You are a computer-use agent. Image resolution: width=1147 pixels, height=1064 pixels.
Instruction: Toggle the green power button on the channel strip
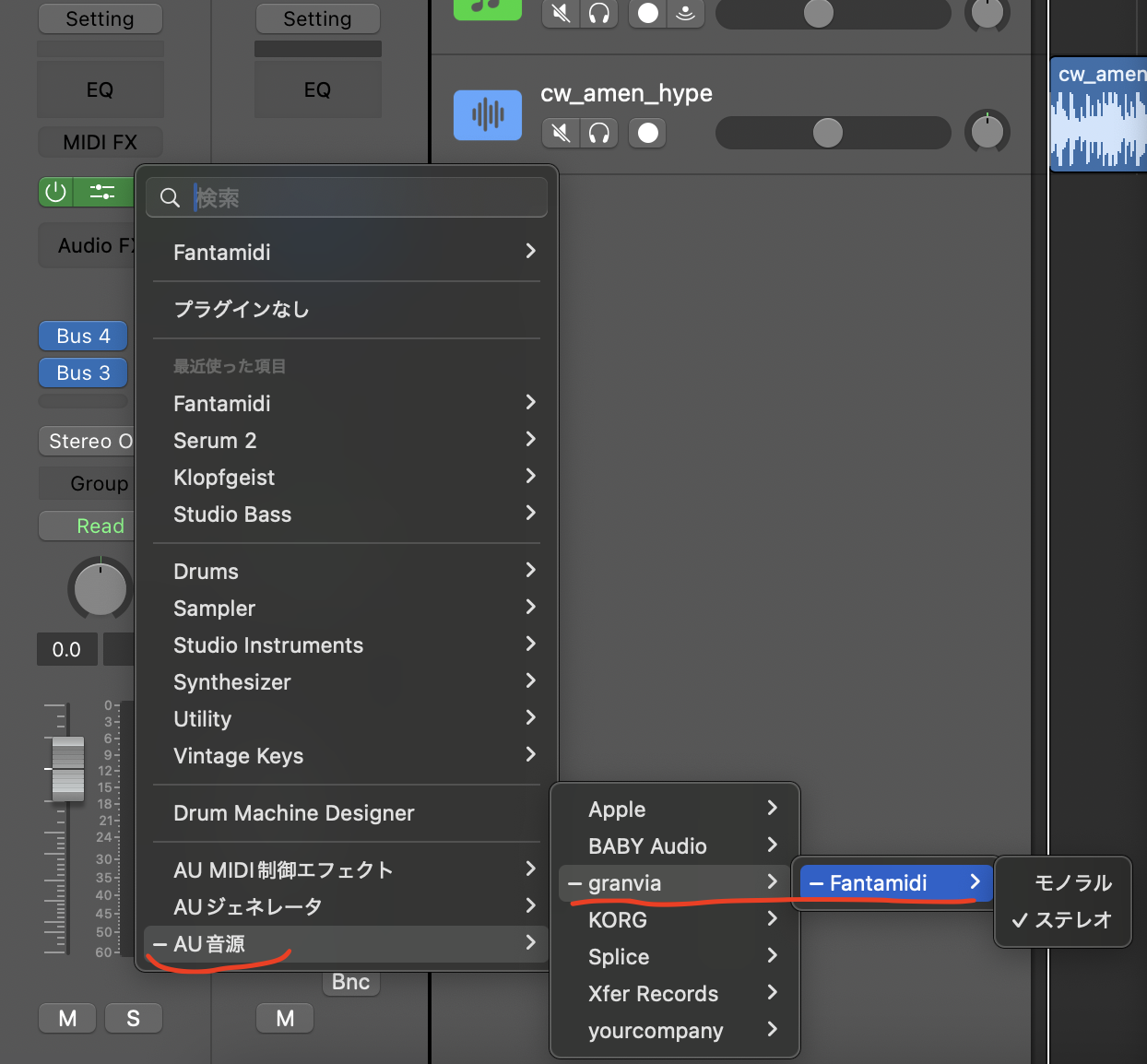click(x=54, y=192)
